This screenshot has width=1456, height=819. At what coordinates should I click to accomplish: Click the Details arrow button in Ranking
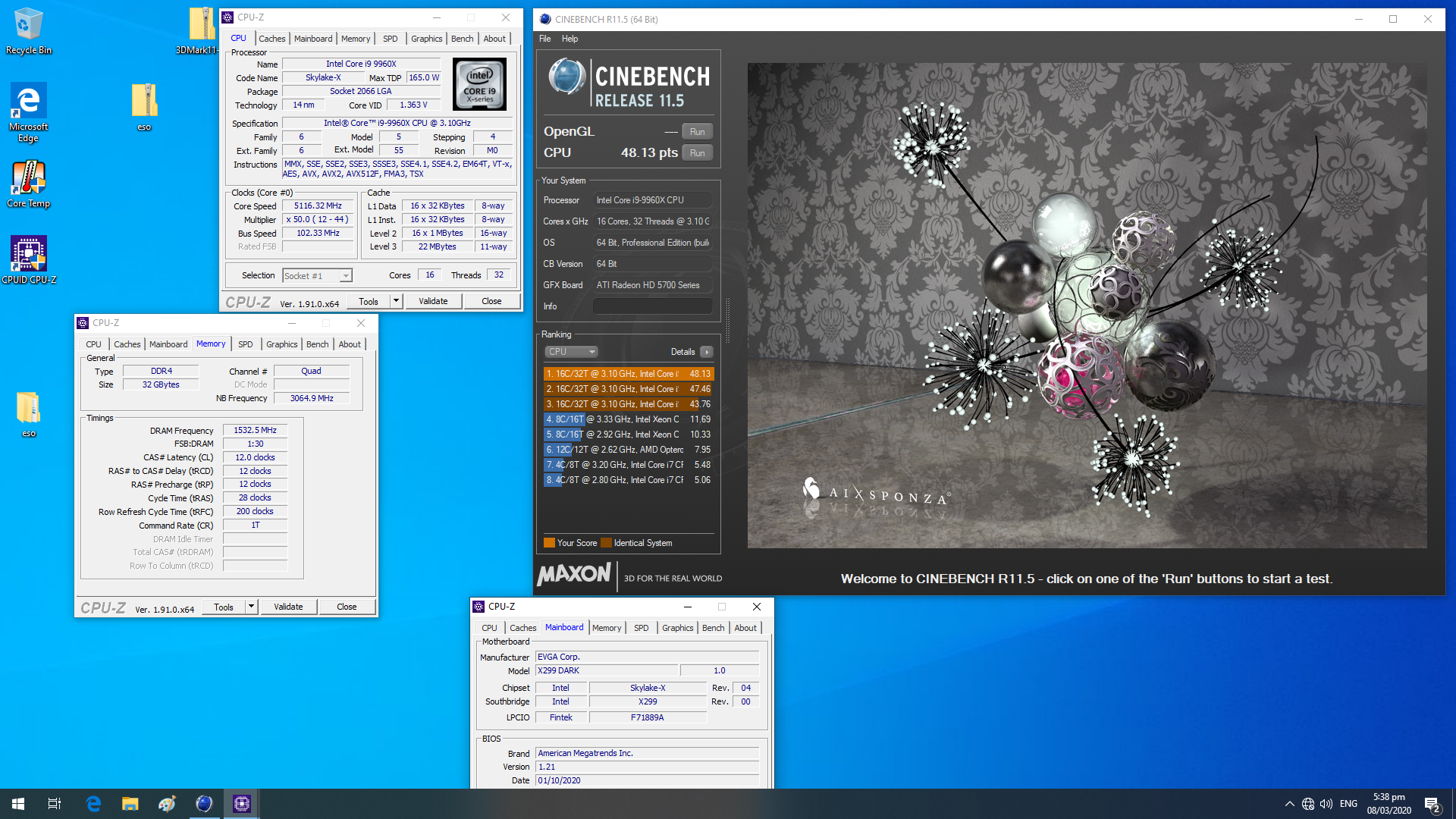click(706, 352)
